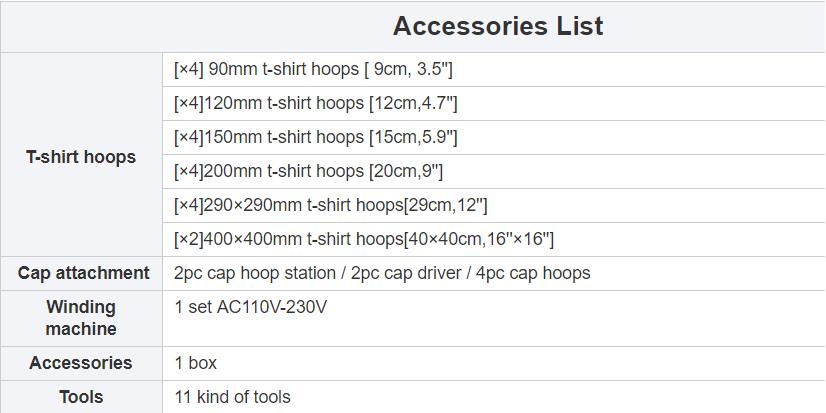Click the 4pc cap hoops text
This screenshot has height=413, width=826.
point(533,273)
